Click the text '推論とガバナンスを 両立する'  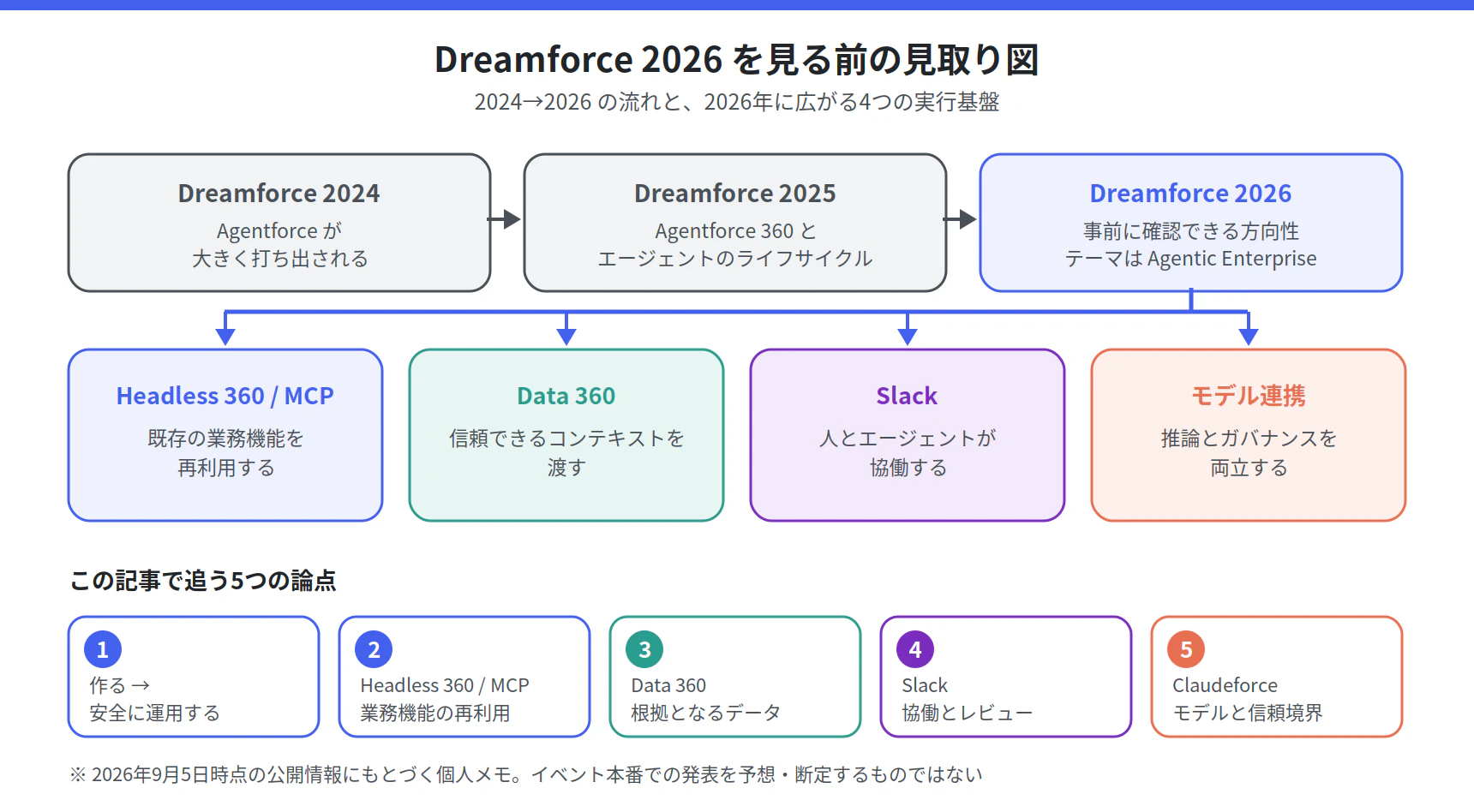[1249, 453]
